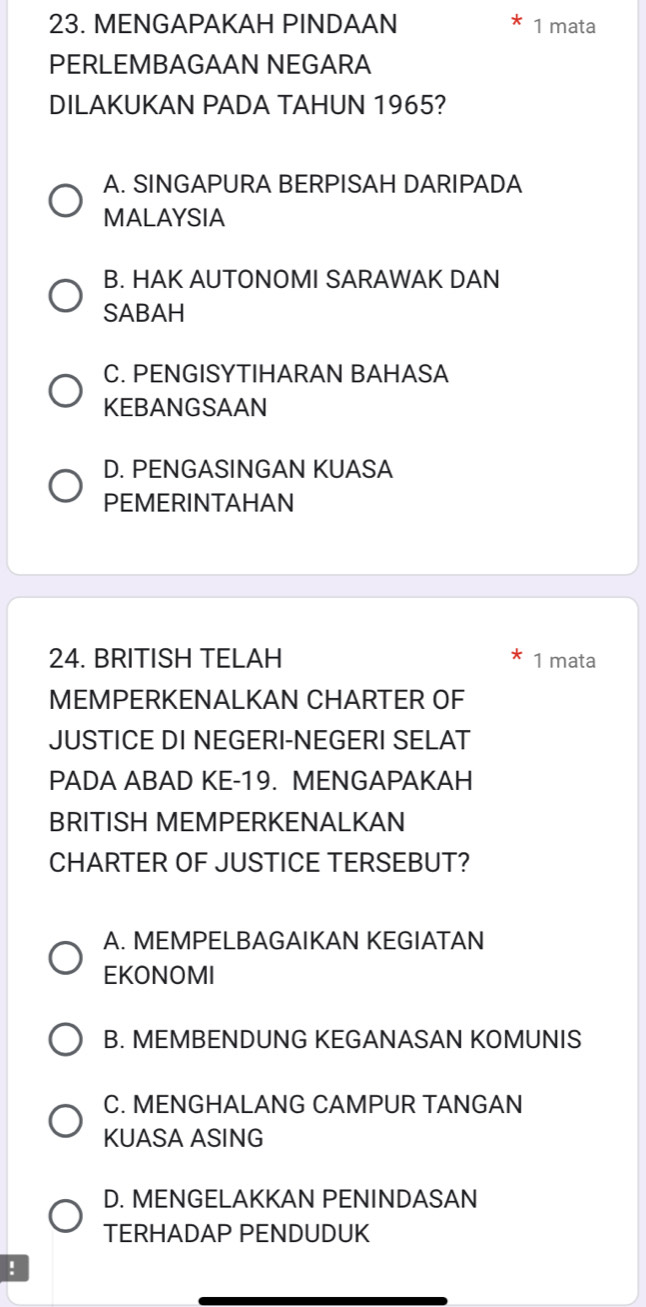Tap the "1 mata" label on question 24

click(564, 660)
